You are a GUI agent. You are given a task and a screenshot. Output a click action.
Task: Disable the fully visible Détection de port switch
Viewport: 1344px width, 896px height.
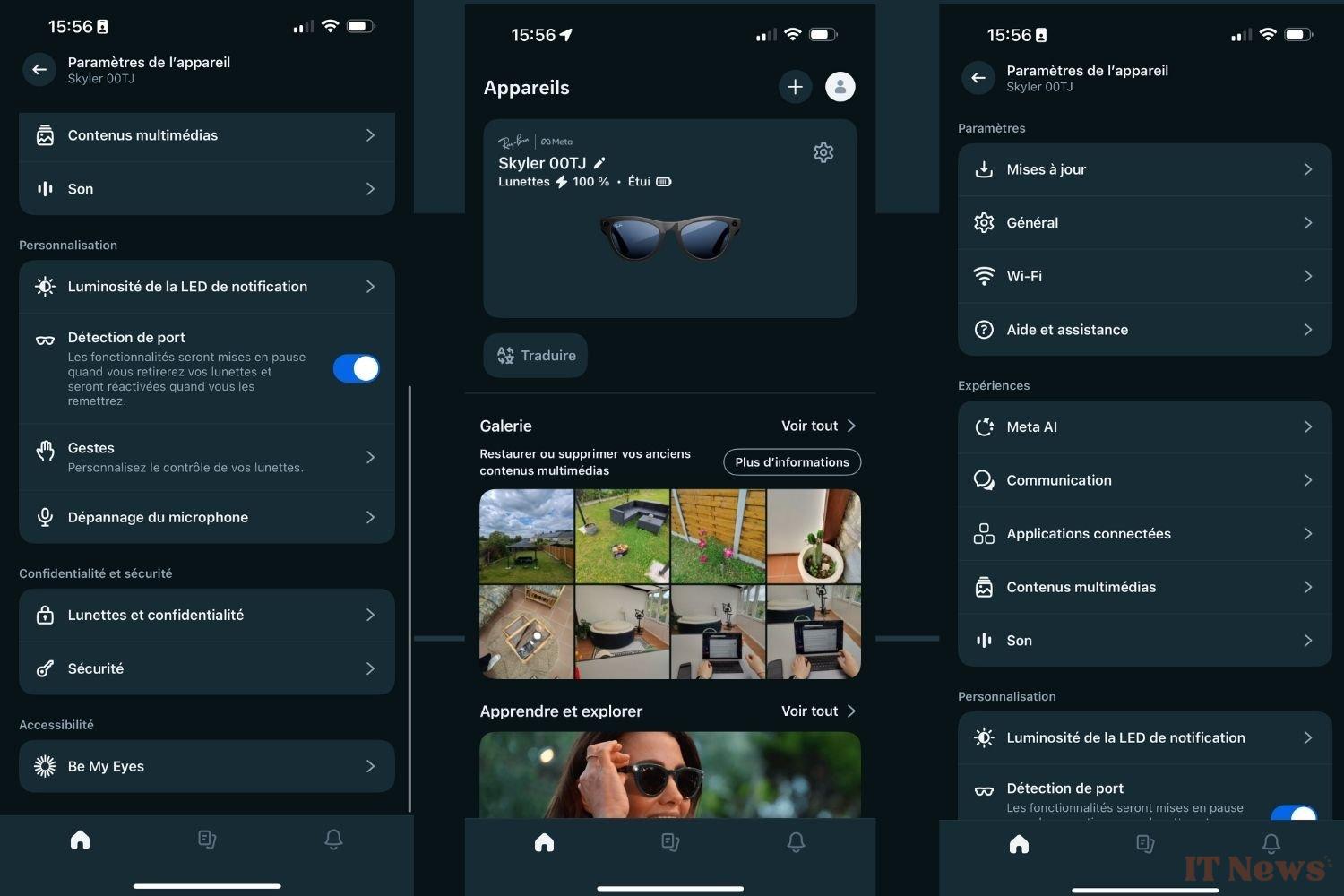point(357,368)
